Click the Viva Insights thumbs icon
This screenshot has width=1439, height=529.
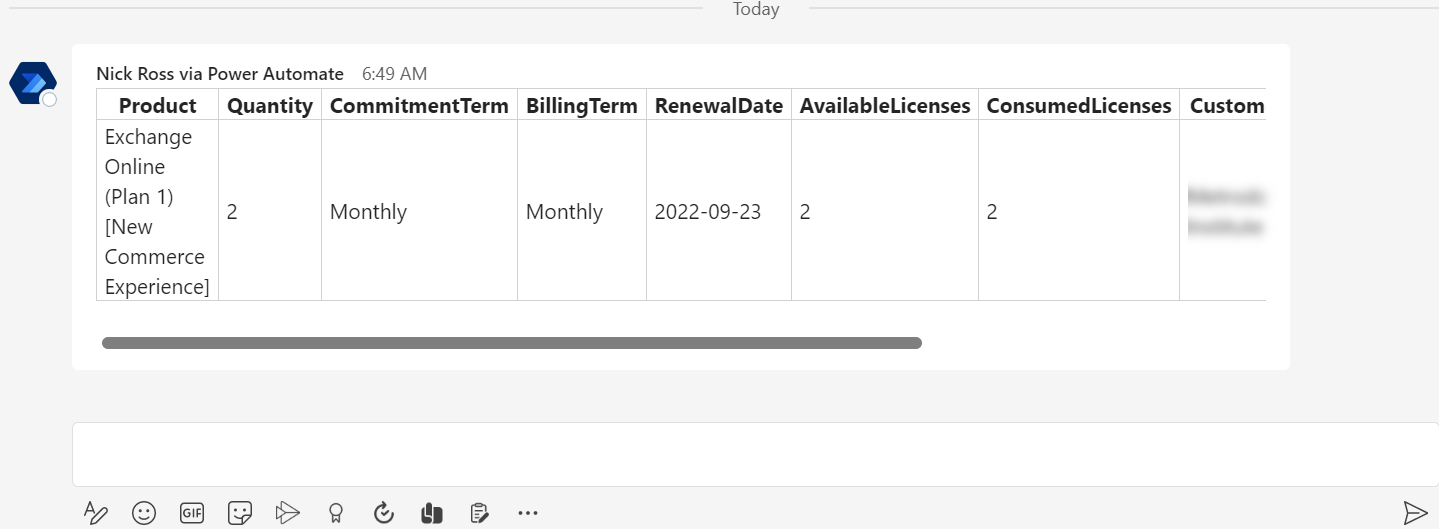432,513
